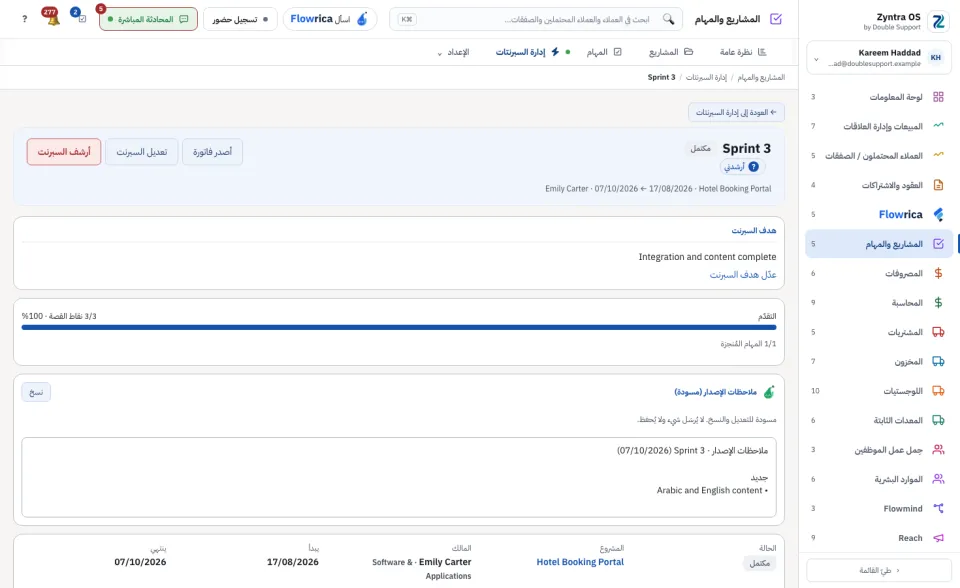Click owner Emily Carter text
The width and height of the screenshot is (960, 588).
click(445, 562)
